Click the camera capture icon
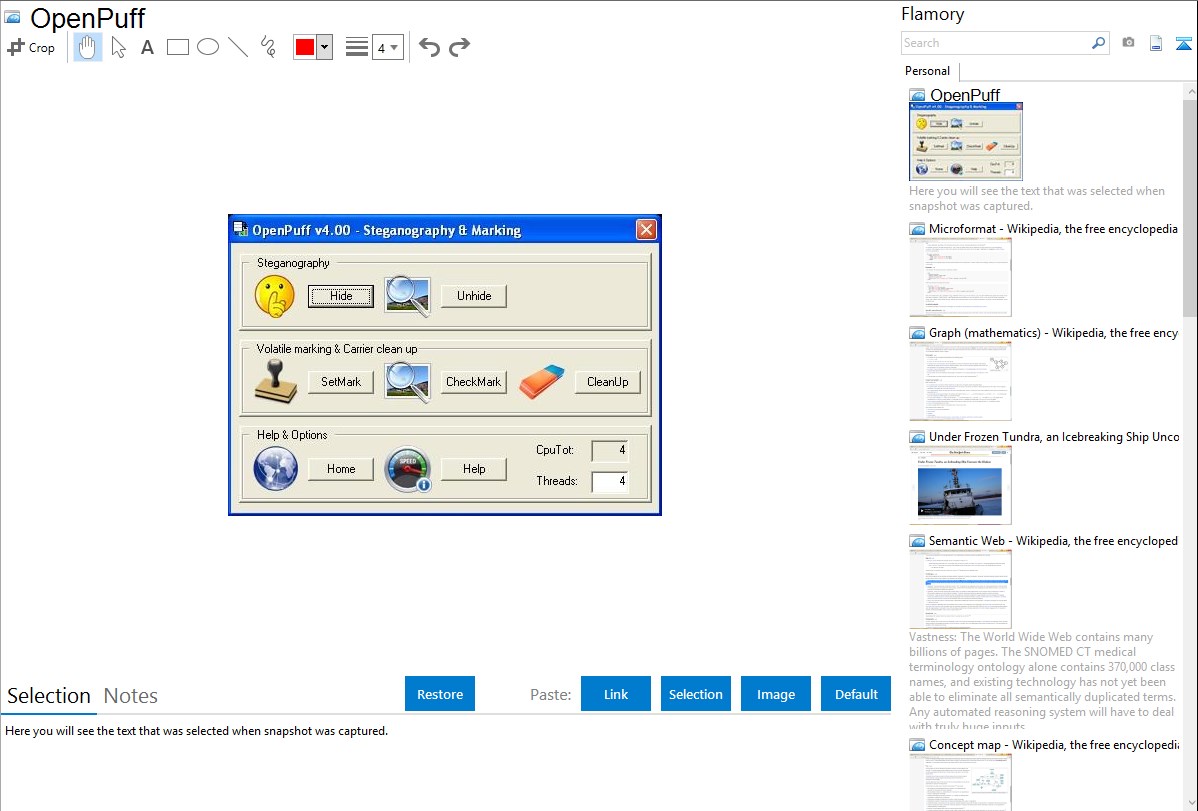1198x811 pixels. [x=1128, y=43]
